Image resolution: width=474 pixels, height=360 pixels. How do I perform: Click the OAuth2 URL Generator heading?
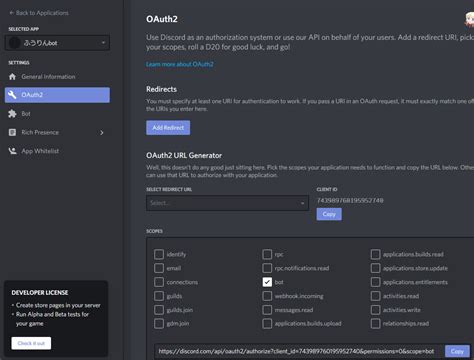[x=184, y=155]
